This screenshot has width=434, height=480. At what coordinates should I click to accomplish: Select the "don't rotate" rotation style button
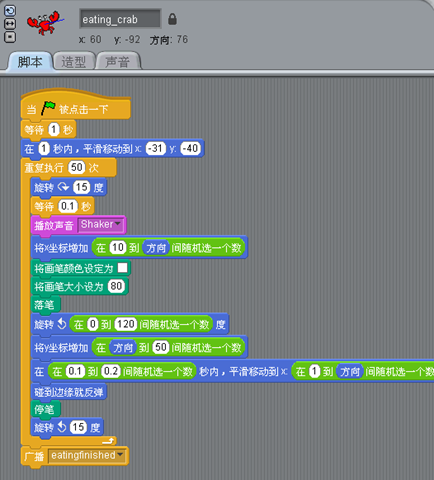tap(10, 37)
